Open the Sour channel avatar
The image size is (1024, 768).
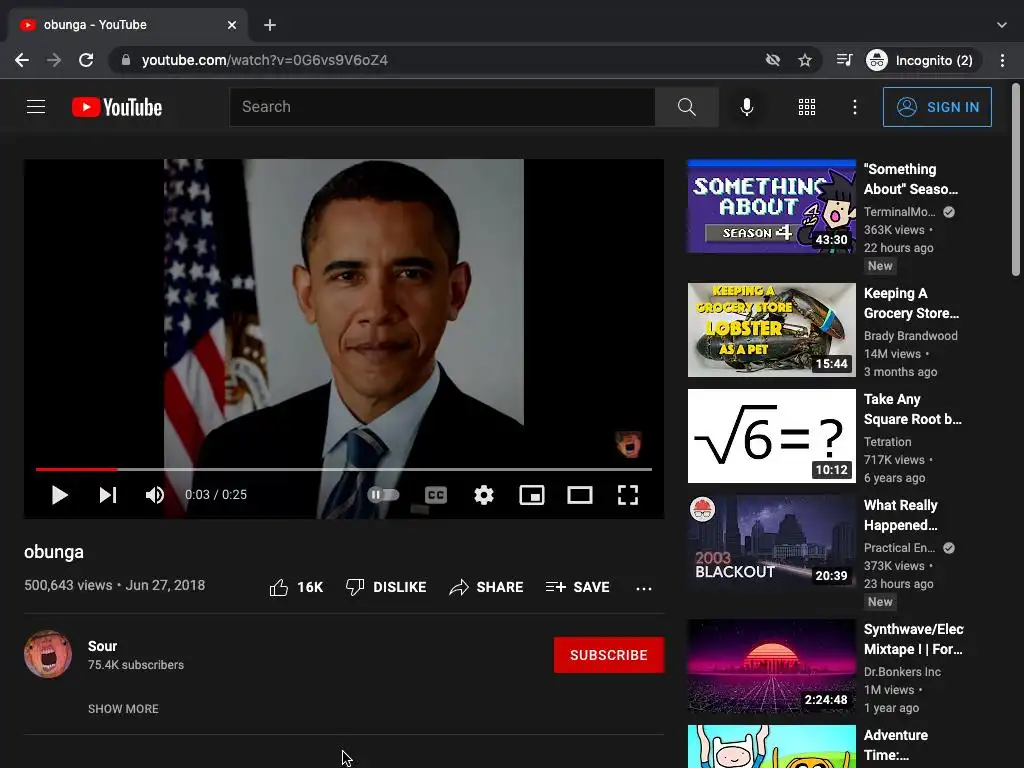coord(48,654)
